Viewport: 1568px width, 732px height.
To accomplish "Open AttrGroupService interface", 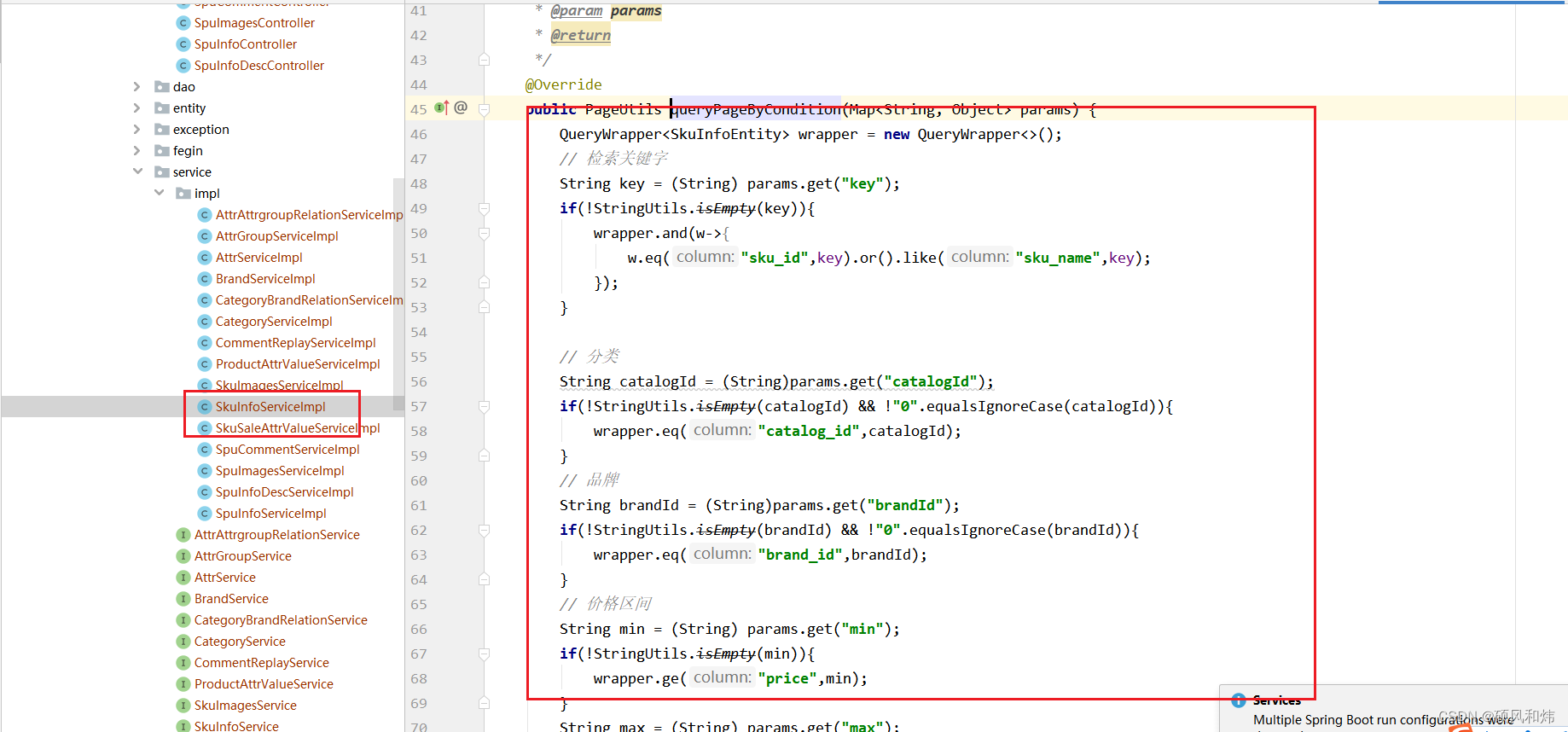I will [242, 556].
